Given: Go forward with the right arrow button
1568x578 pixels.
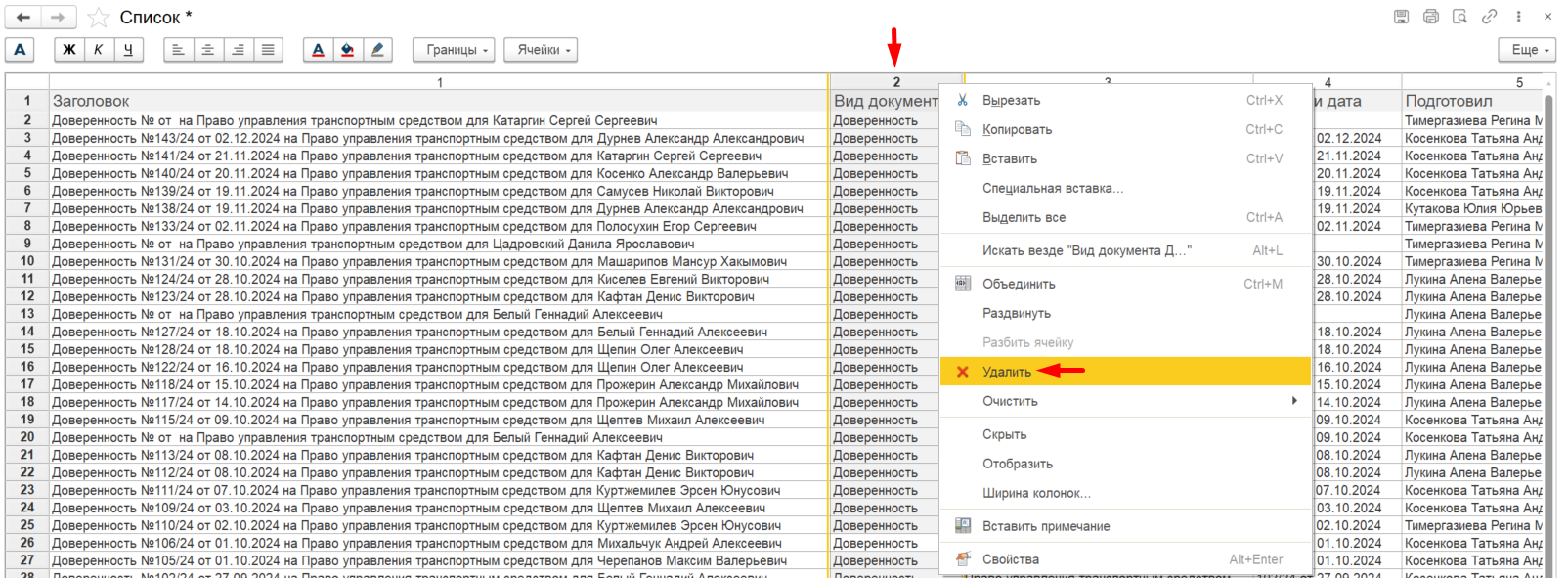Looking at the screenshot, I should (58, 17).
